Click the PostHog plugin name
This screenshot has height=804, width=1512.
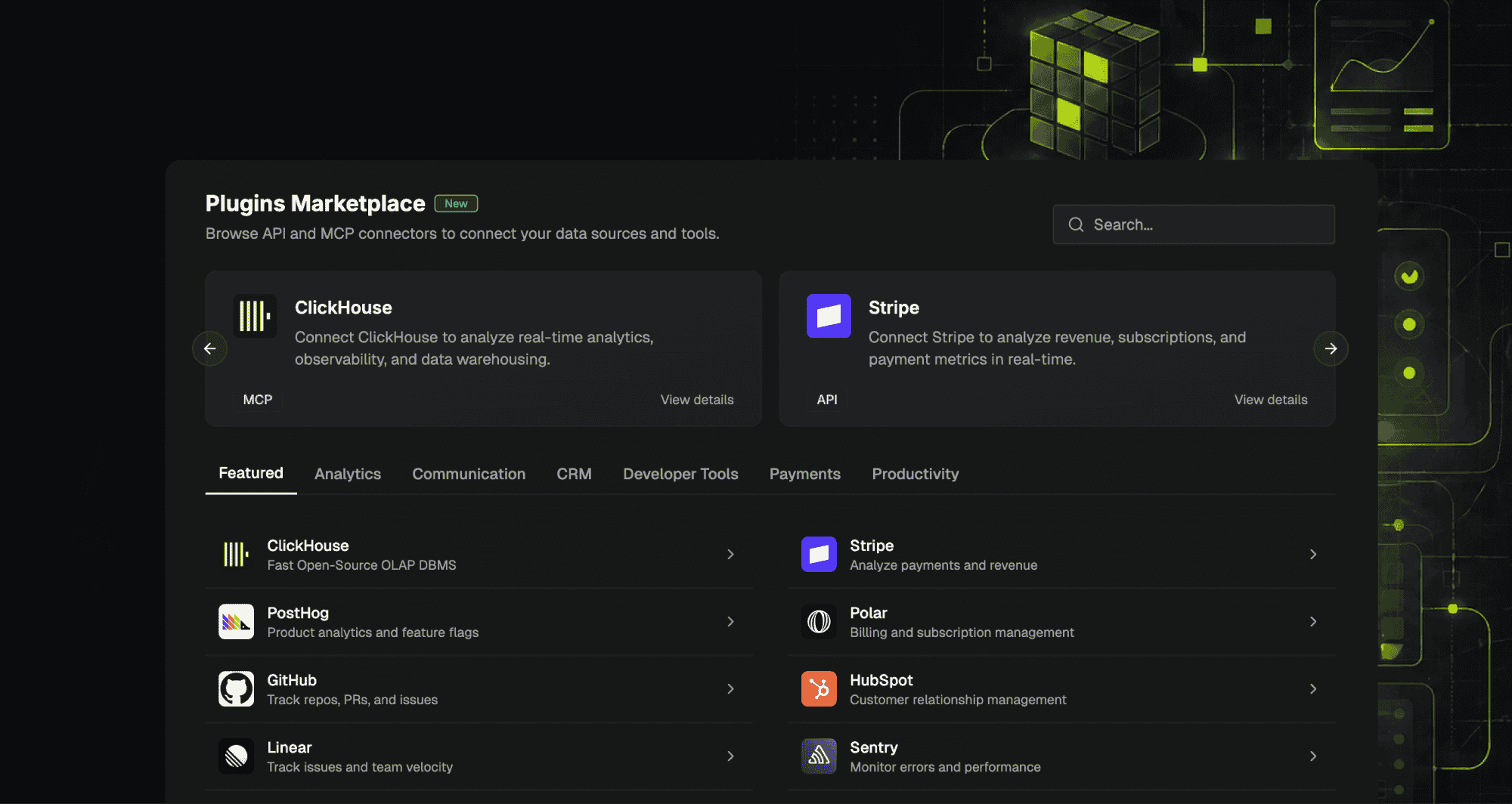coord(298,613)
